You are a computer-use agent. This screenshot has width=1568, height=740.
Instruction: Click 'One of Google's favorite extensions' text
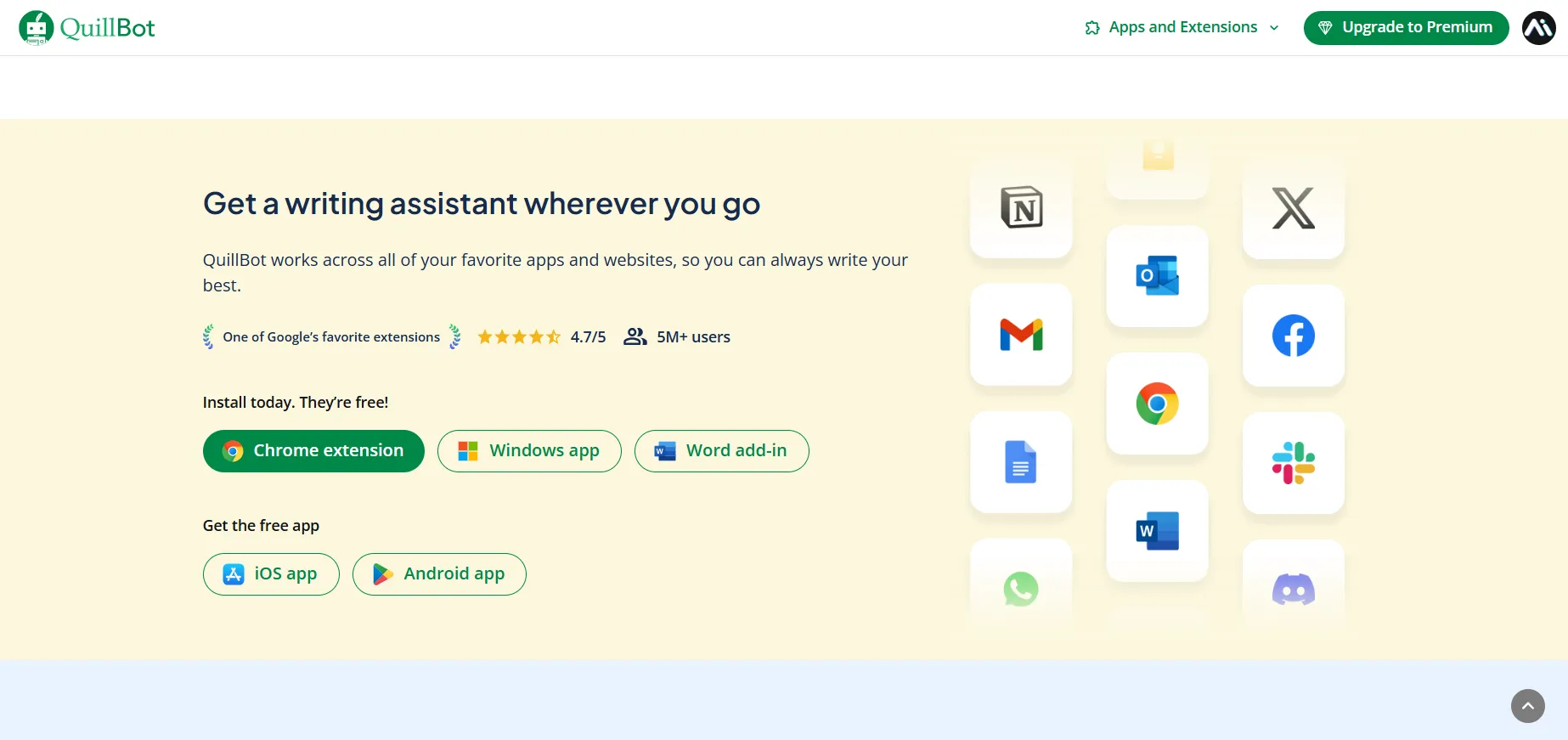[x=331, y=337]
